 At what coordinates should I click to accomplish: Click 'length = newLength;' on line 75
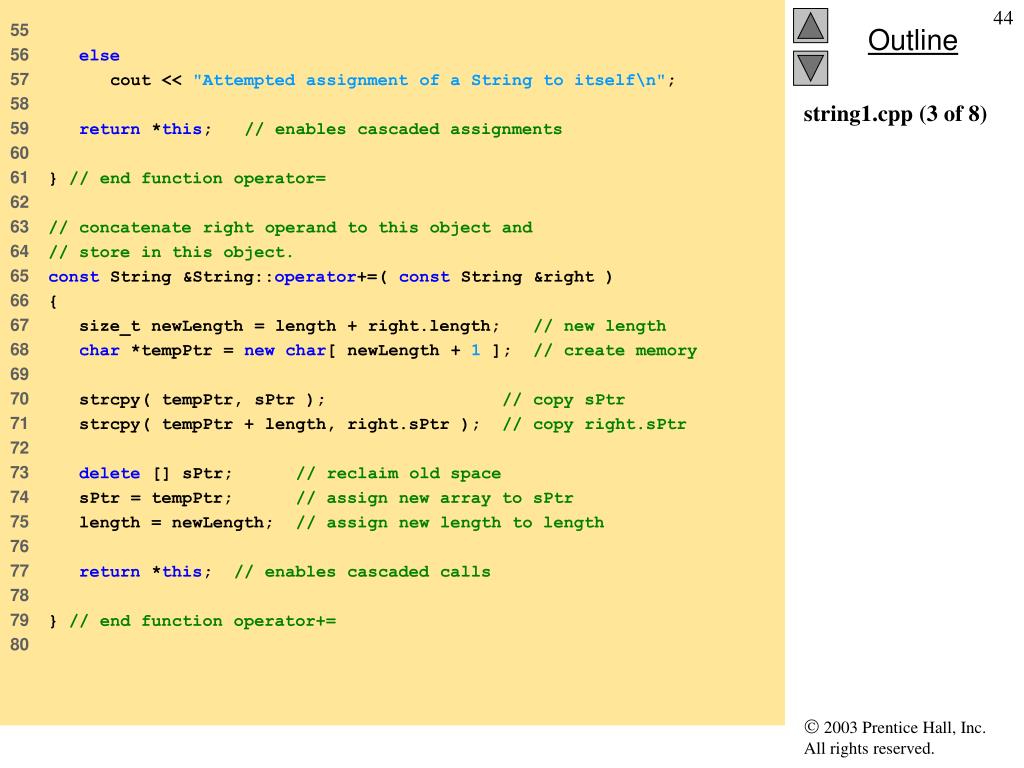176,522
